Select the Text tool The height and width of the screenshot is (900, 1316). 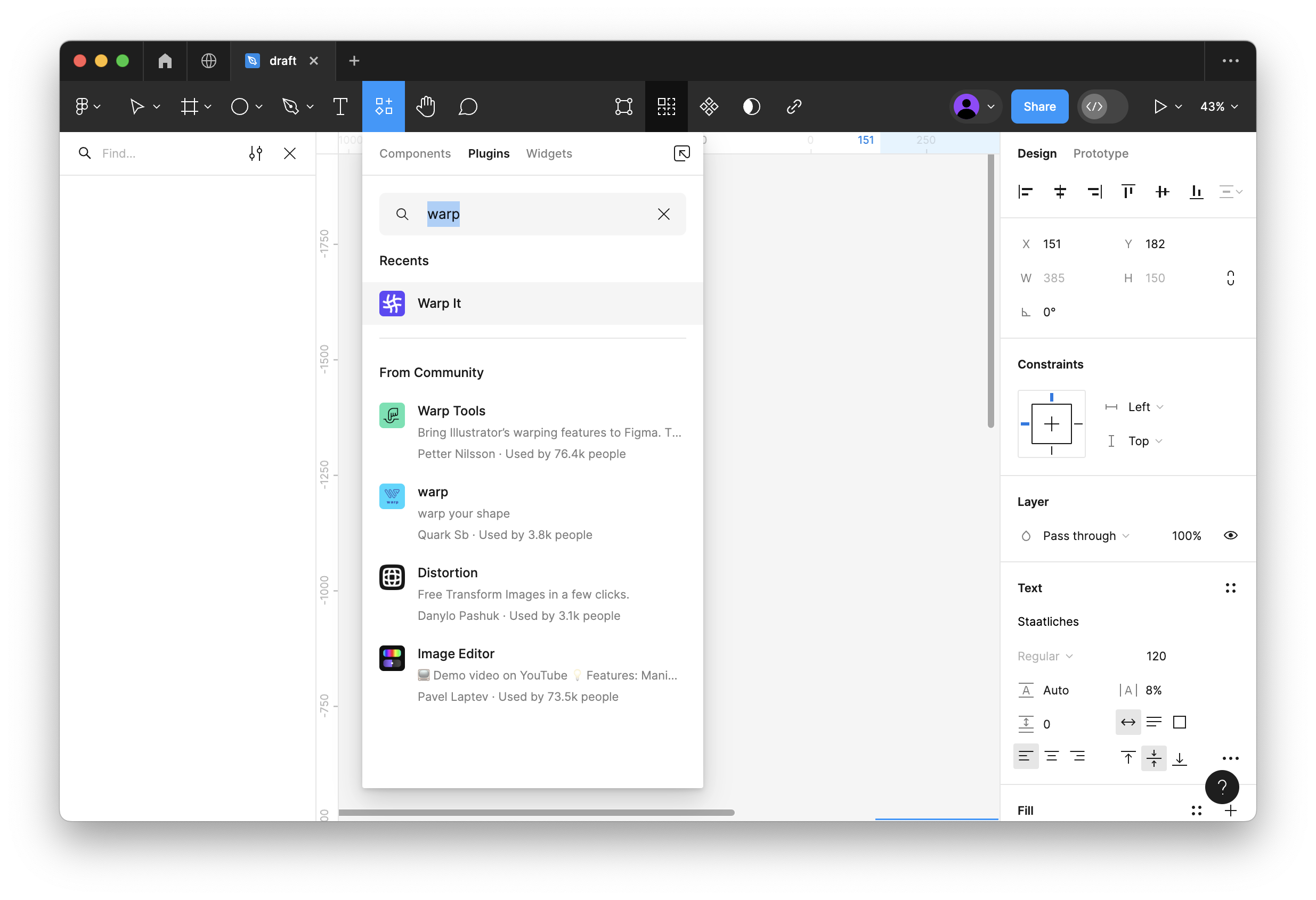[x=340, y=107]
